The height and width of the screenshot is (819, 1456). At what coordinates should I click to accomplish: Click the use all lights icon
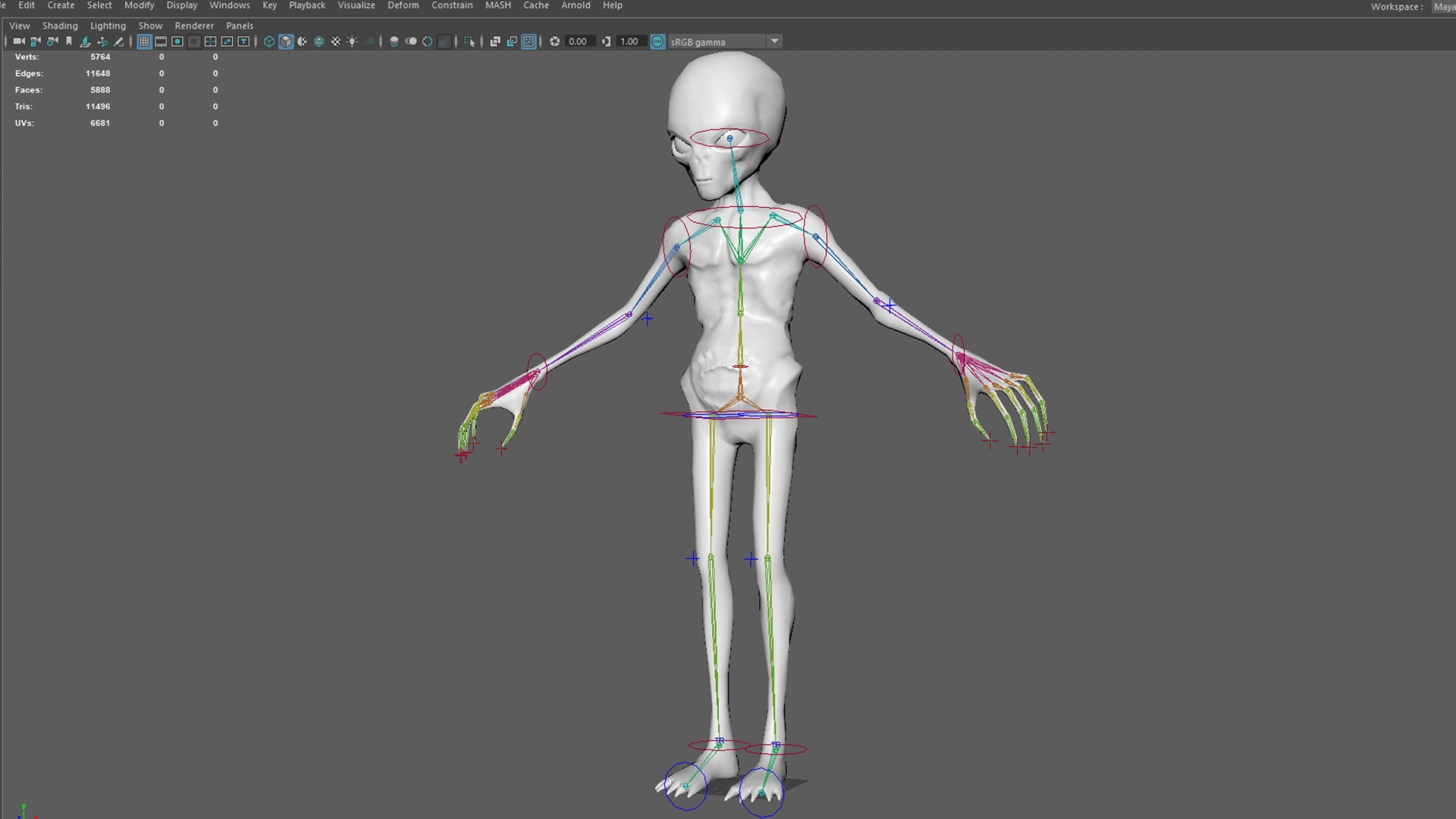pyautogui.click(x=353, y=42)
